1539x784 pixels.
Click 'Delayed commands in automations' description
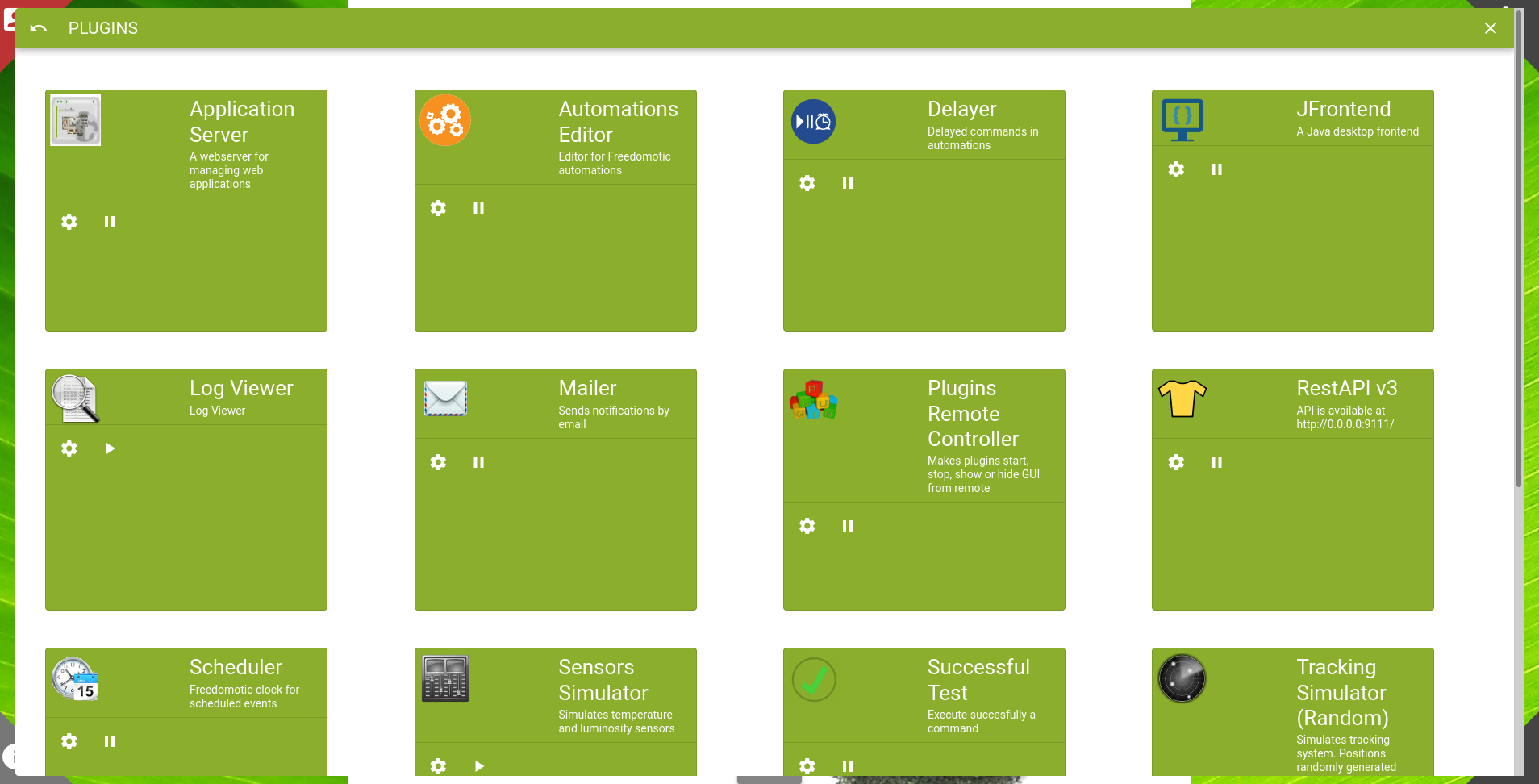[983, 138]
